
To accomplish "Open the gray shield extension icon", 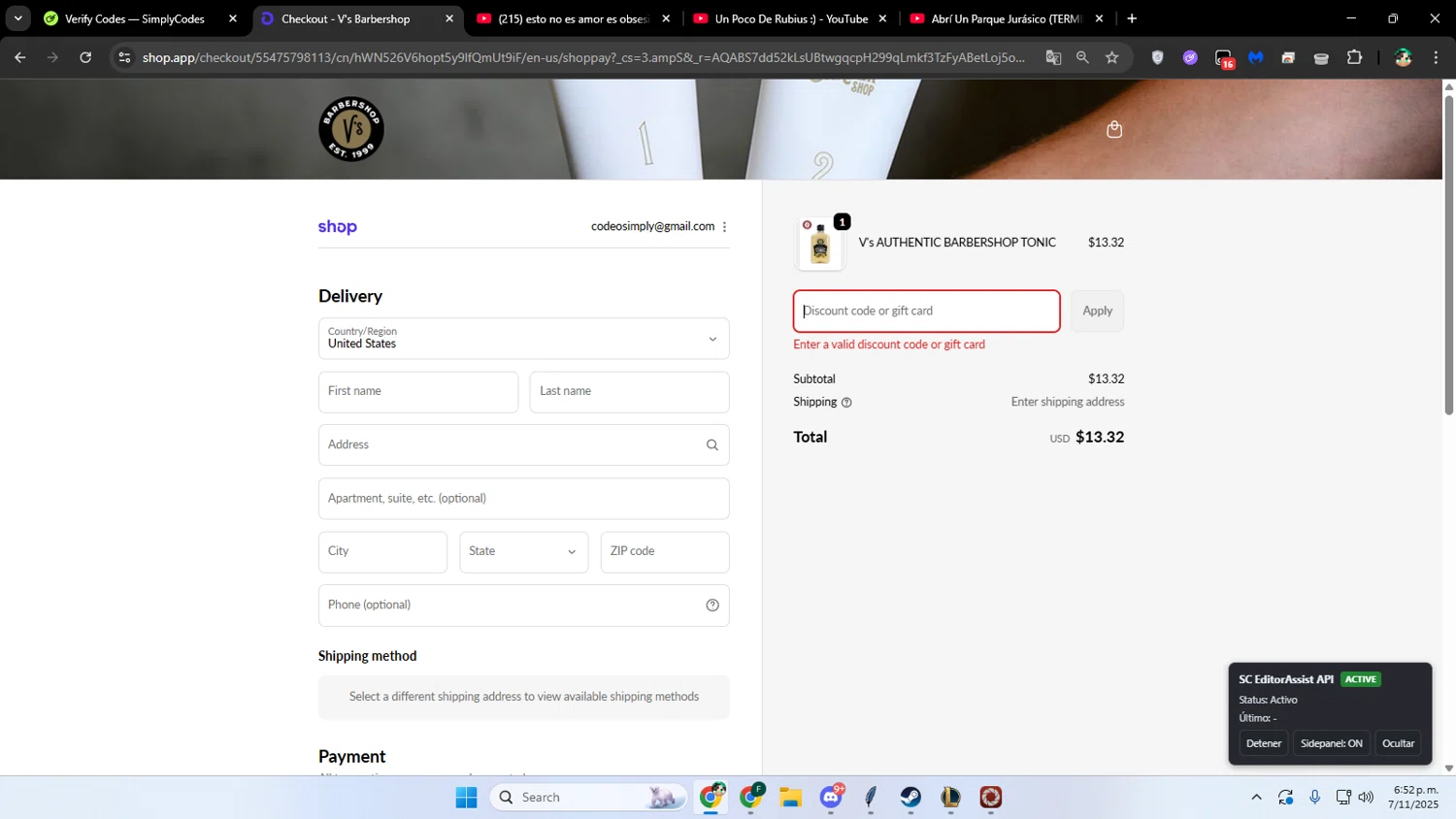I will [1157, 57].
